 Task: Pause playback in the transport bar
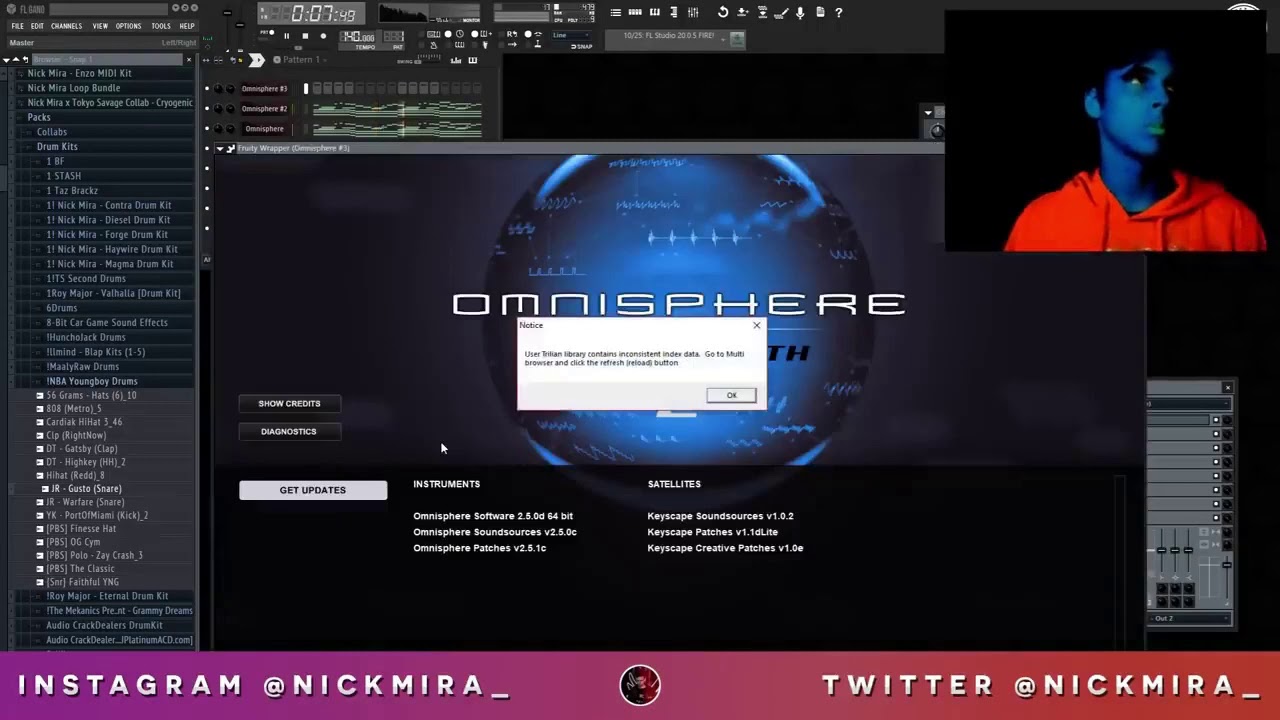287,36
